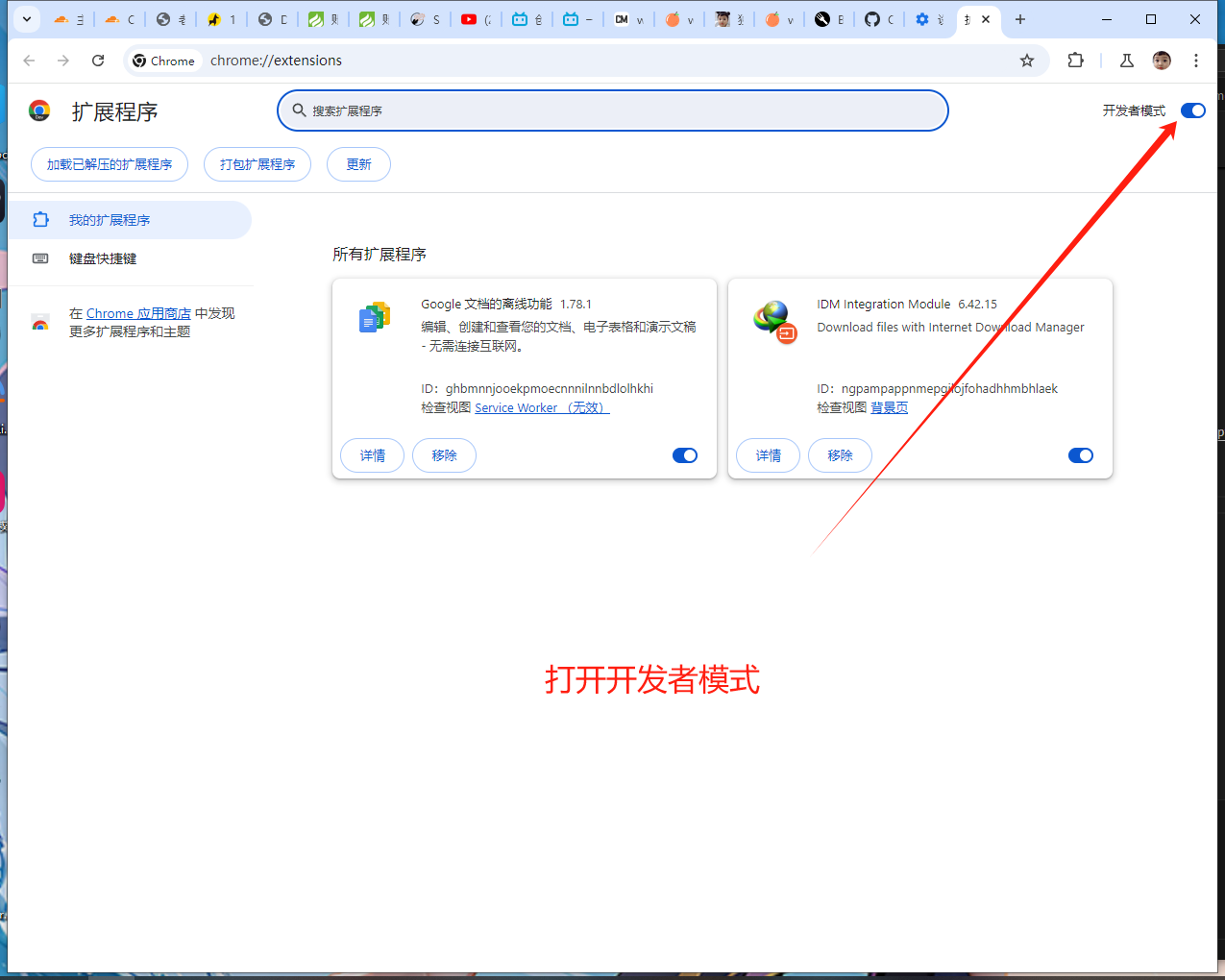Click the new tab plus icon
This screenshot has width=1225, height=980.
[x=1020, y=19]
